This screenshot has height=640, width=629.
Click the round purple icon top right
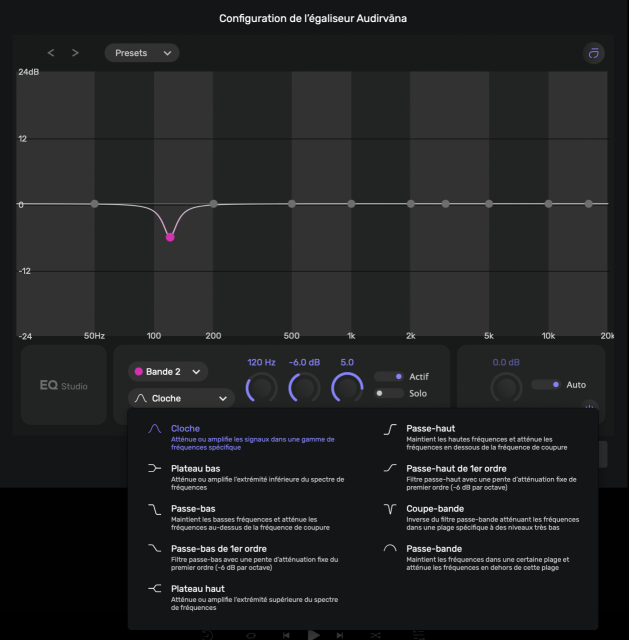[593, 53]
